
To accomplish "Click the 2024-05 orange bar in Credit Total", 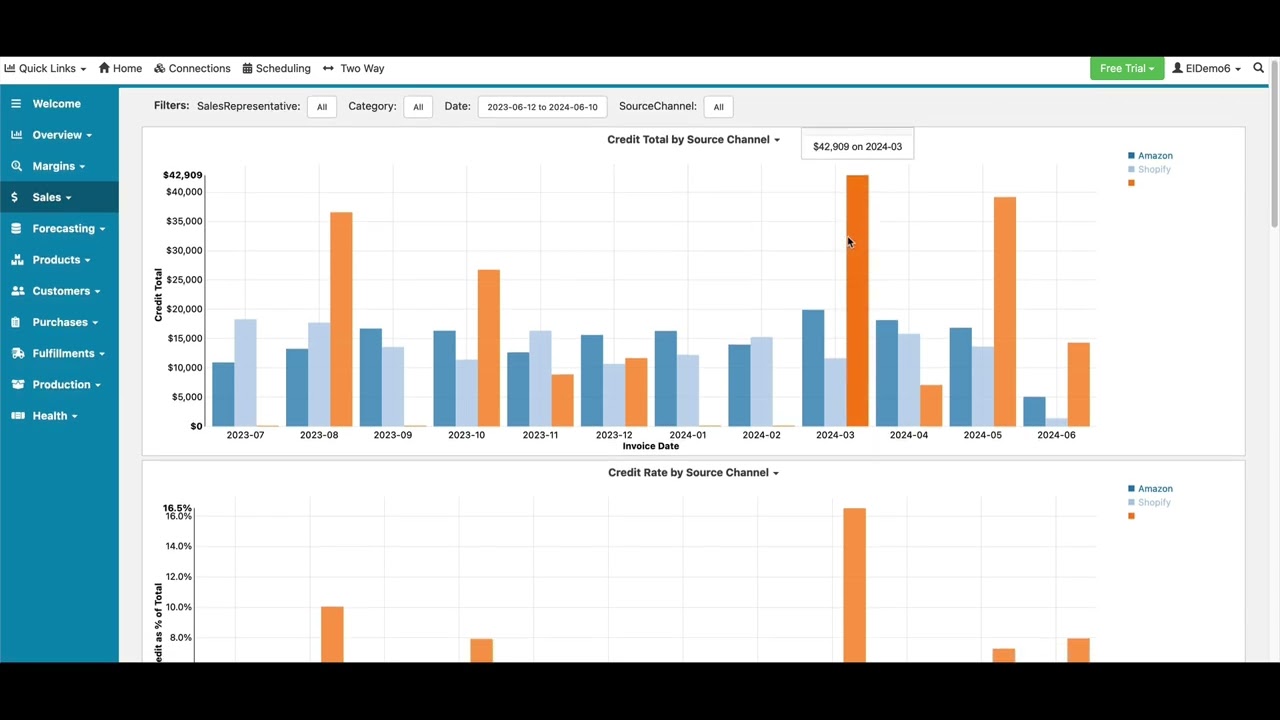I will [x=1005, y=311].
